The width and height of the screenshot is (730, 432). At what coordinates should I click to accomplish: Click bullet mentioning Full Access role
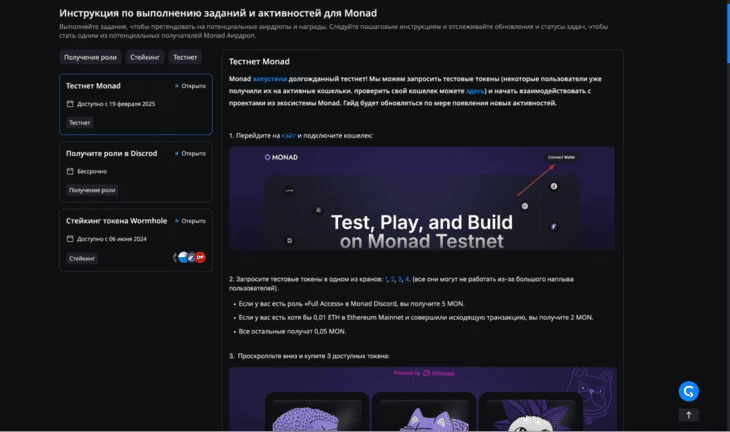pyautogui.click(x=351, y=304)
